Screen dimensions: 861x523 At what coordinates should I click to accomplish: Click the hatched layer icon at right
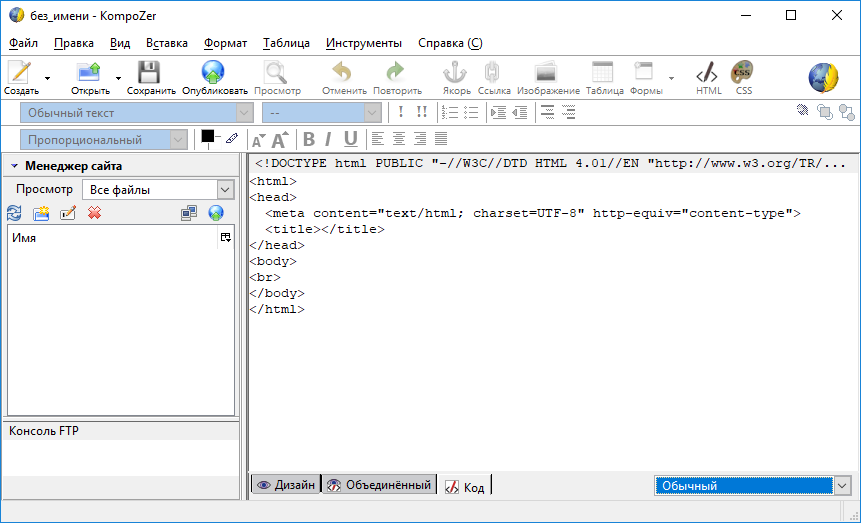tap(803, 110)
